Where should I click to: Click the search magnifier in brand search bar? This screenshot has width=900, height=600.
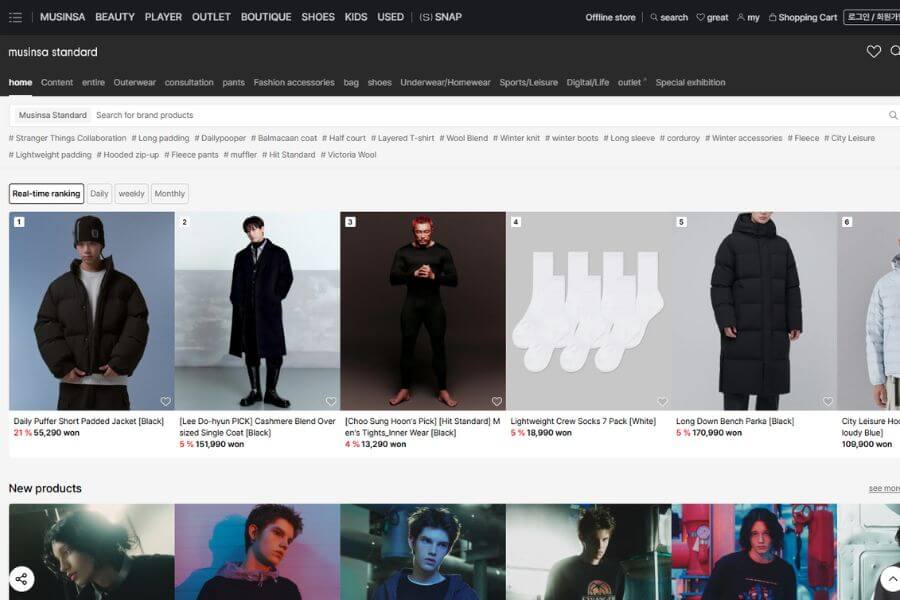(893, 115)
